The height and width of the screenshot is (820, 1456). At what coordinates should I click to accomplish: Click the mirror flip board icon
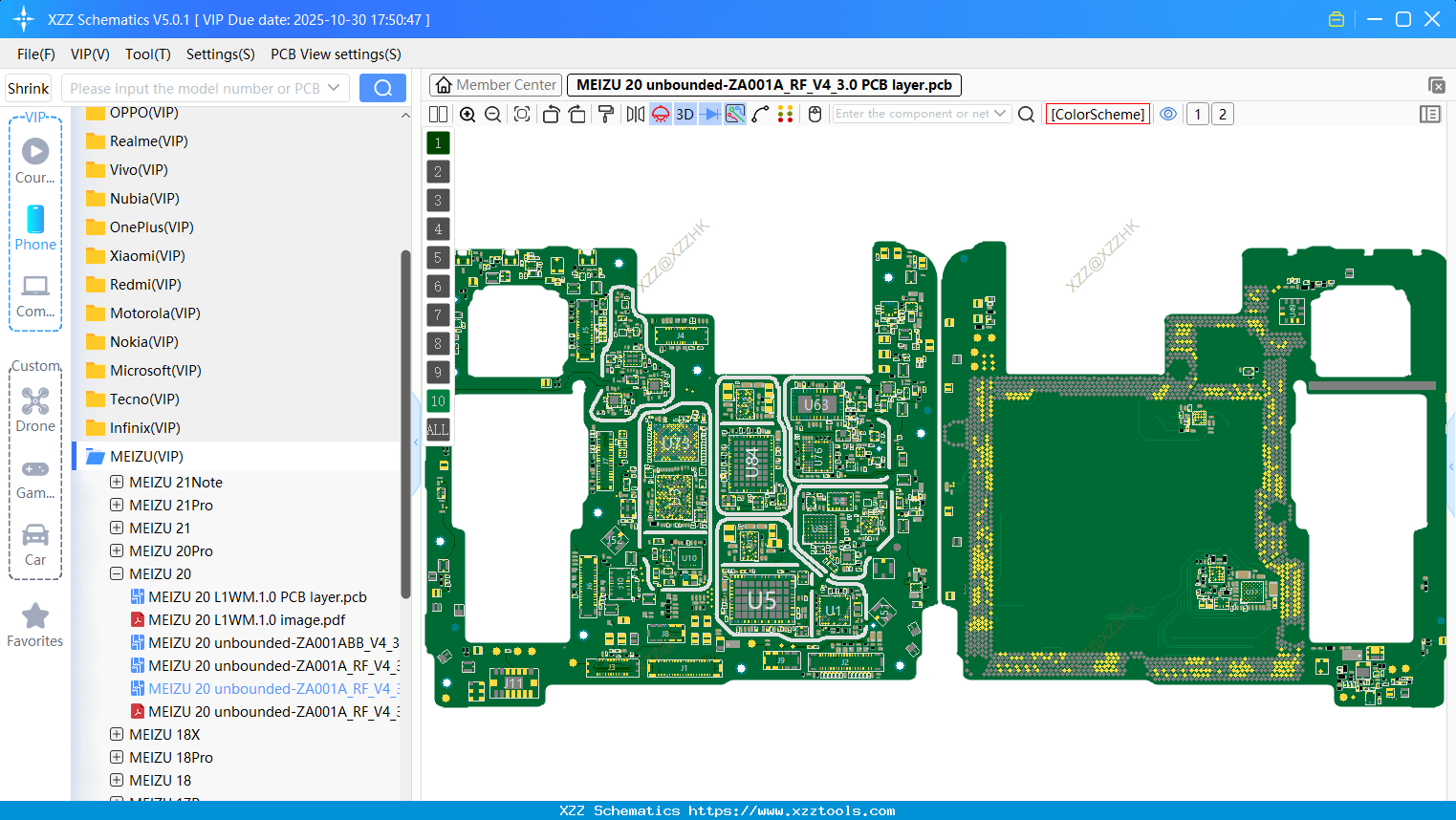tap(635, 115)
